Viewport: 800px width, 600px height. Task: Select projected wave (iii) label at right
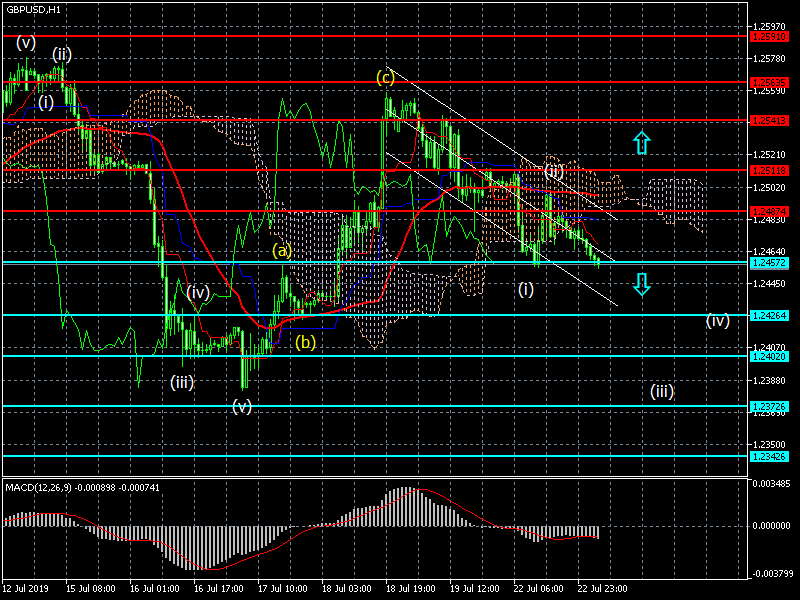(x=662, y=391)
